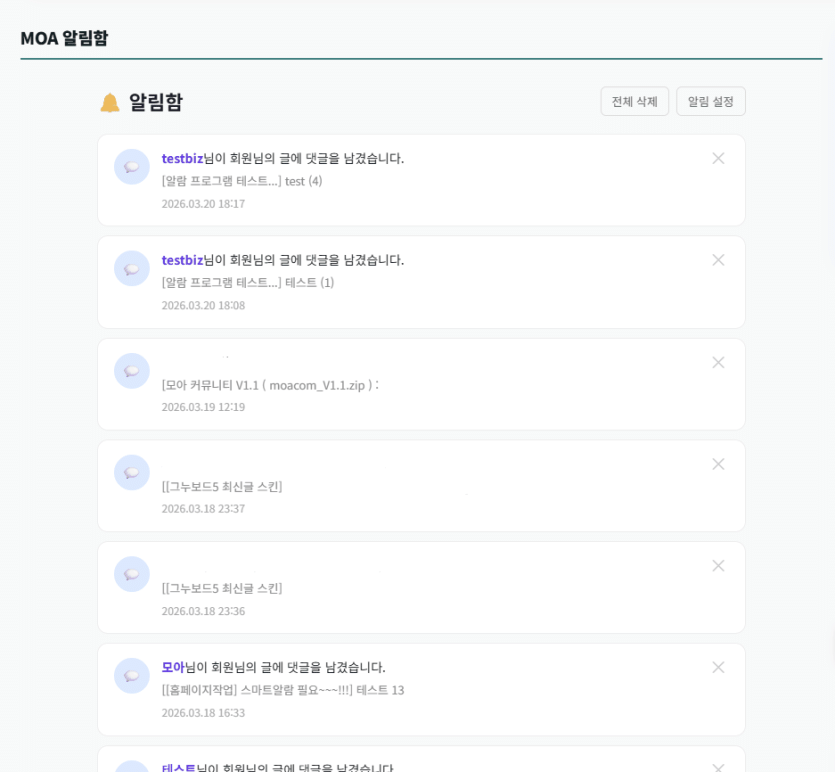The height and width of the screenshot is (772, 835).
Task: Open the 알림 설정 settings
Action: pyautogui.click(x=710, y=101)
